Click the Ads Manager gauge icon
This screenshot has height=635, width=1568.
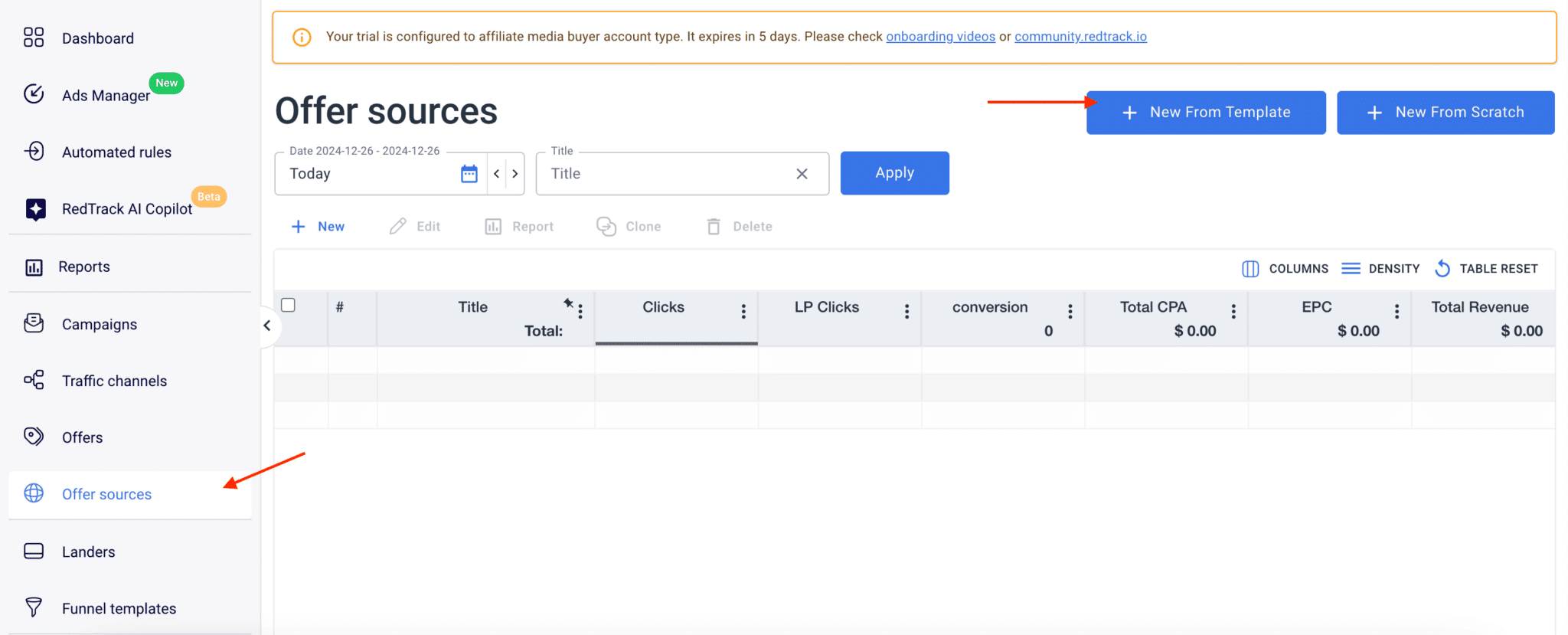tap(34, 93)
